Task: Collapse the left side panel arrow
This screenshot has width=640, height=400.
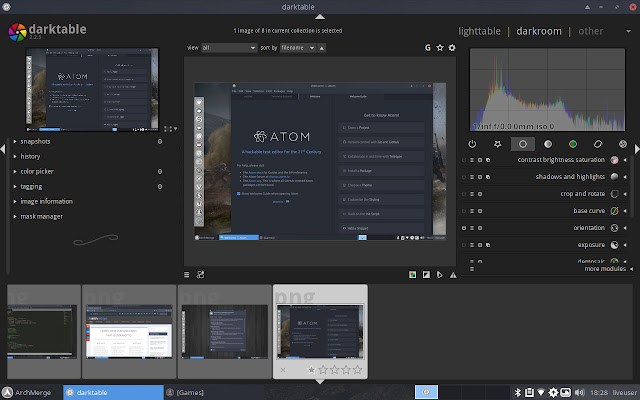Action: click(3, 149)
